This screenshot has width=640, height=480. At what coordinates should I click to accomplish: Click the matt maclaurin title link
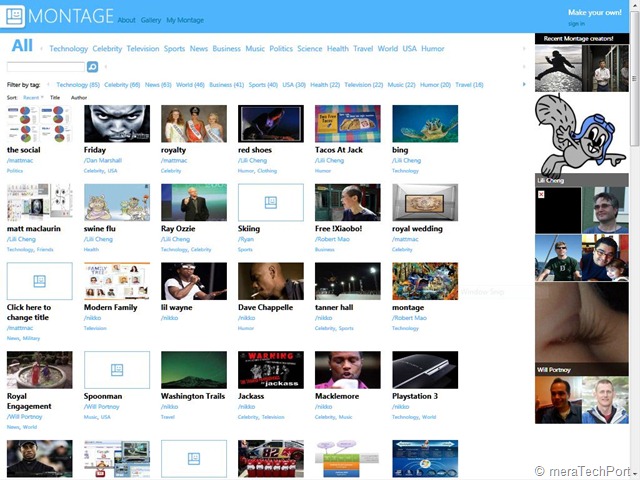coord(33,229)
